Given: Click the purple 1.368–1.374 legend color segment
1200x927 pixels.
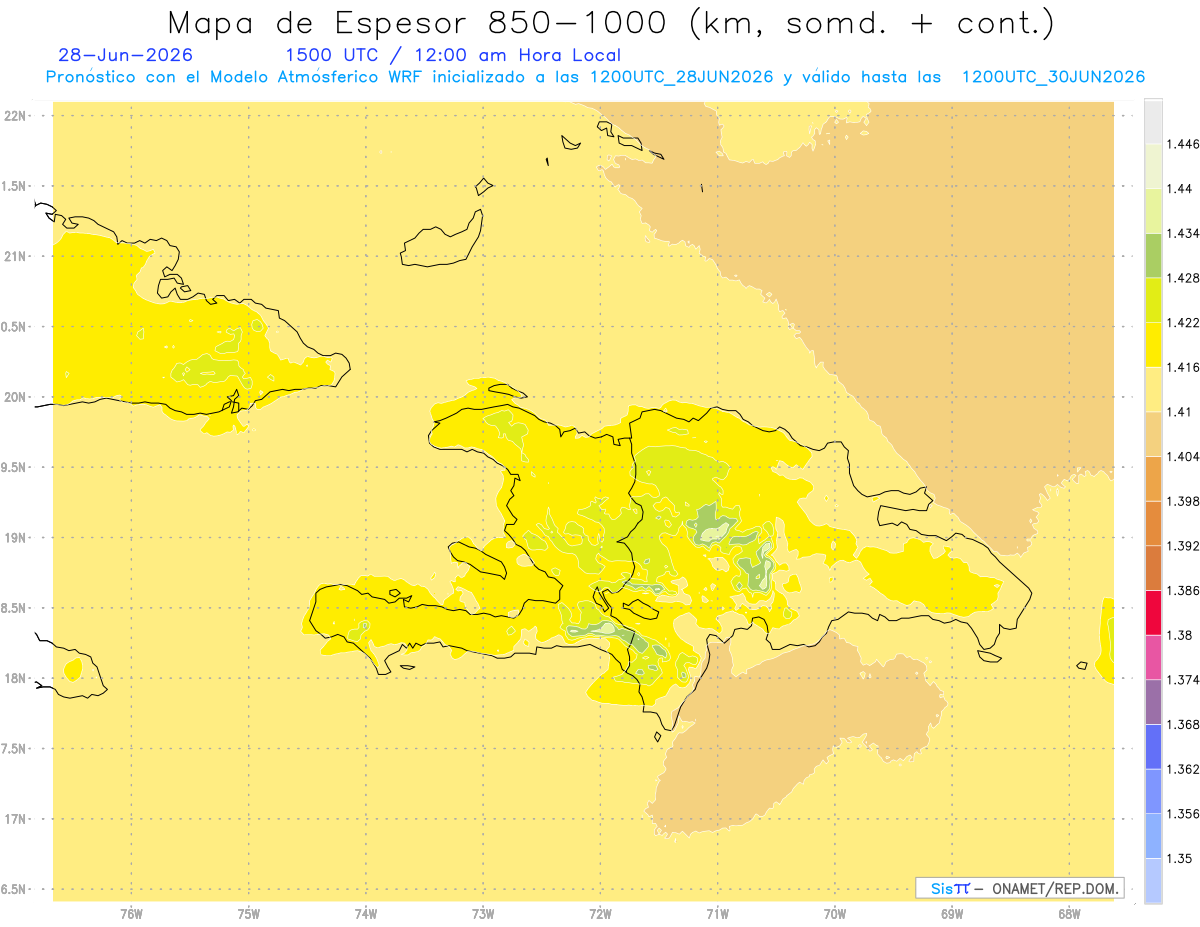Looking at the screenshot, I should pos(1153,702).
